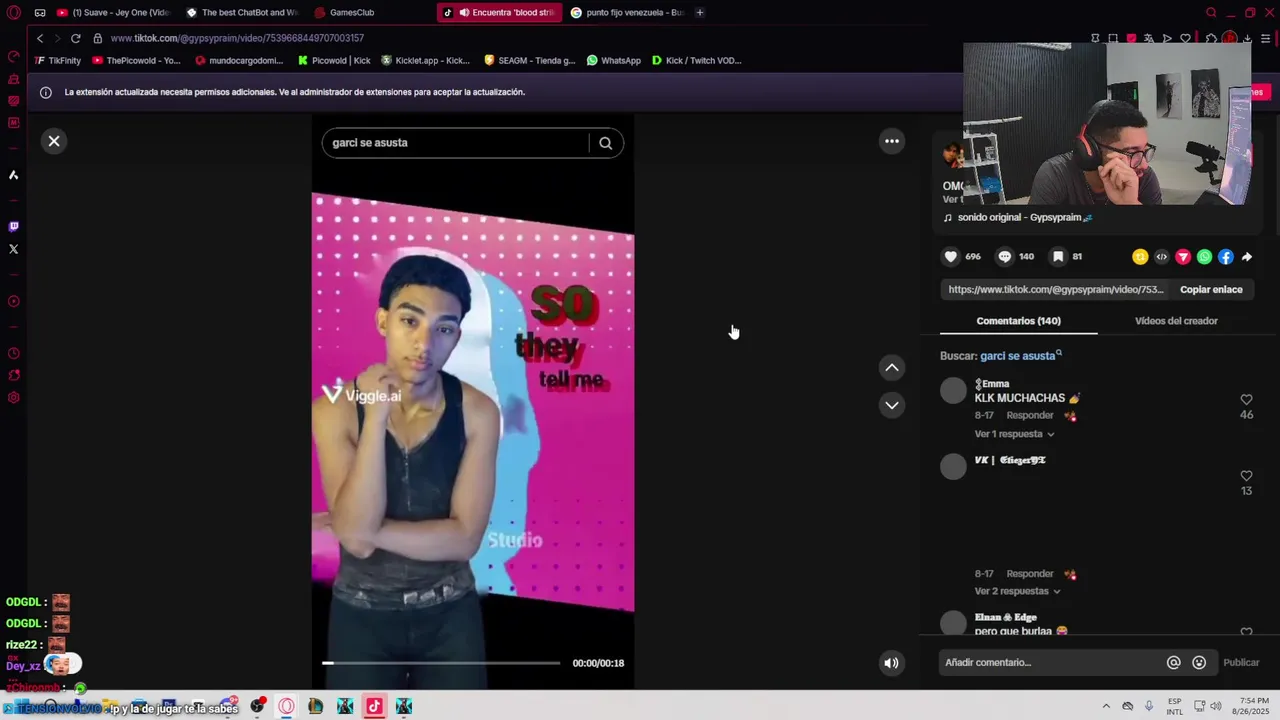
Task: Send to friends with red arrow icon
Action: coord(1183,257)
